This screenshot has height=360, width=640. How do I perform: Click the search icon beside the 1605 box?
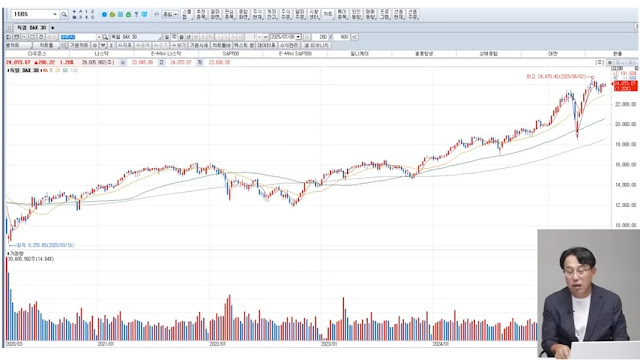coord(64,14)
